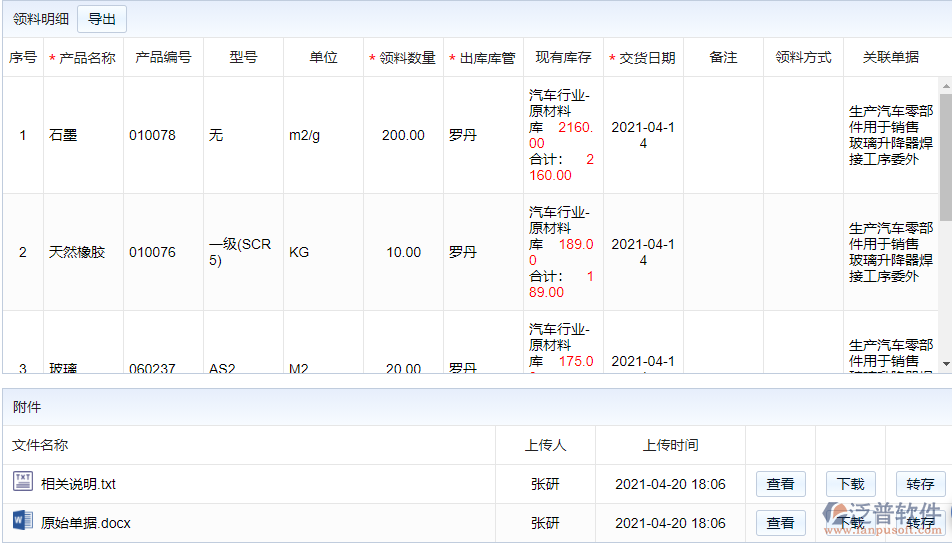This screenshot has height=546, width=952.
Task: Click the 附件 section header
Action: pyautogui.click(x=27, y=407)
